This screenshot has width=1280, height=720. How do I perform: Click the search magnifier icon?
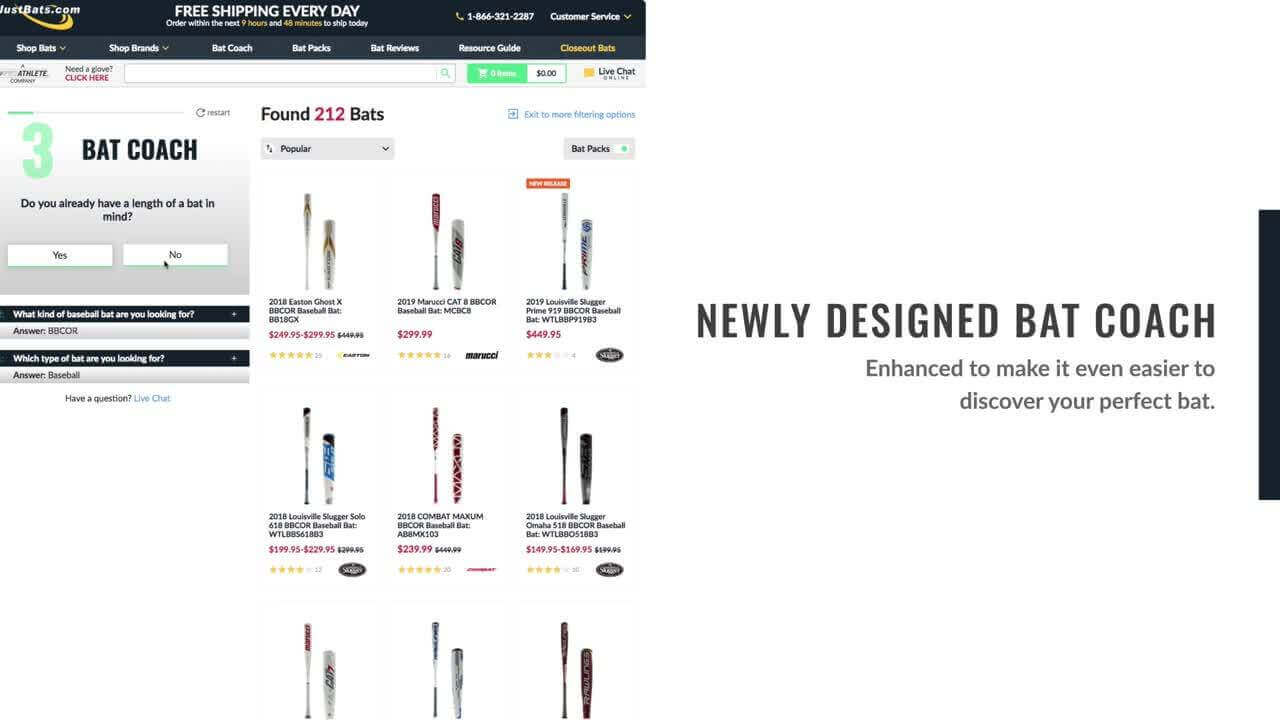click(445, 73)
